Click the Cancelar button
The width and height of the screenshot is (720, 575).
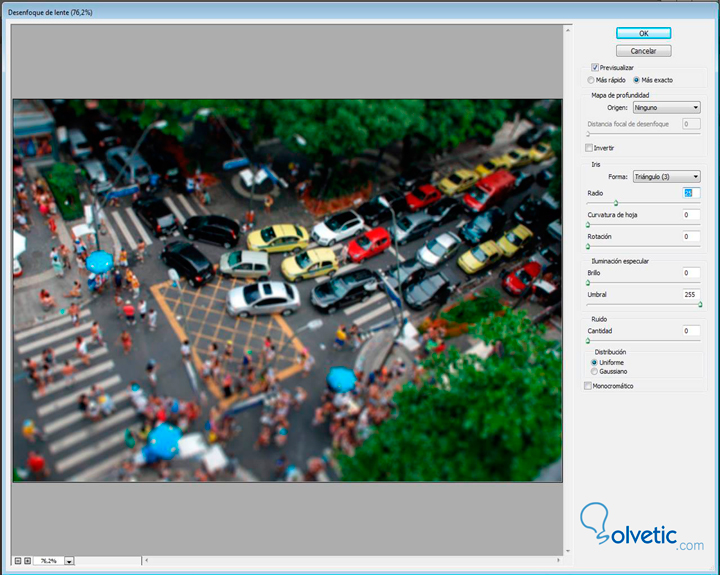point(643,51)
